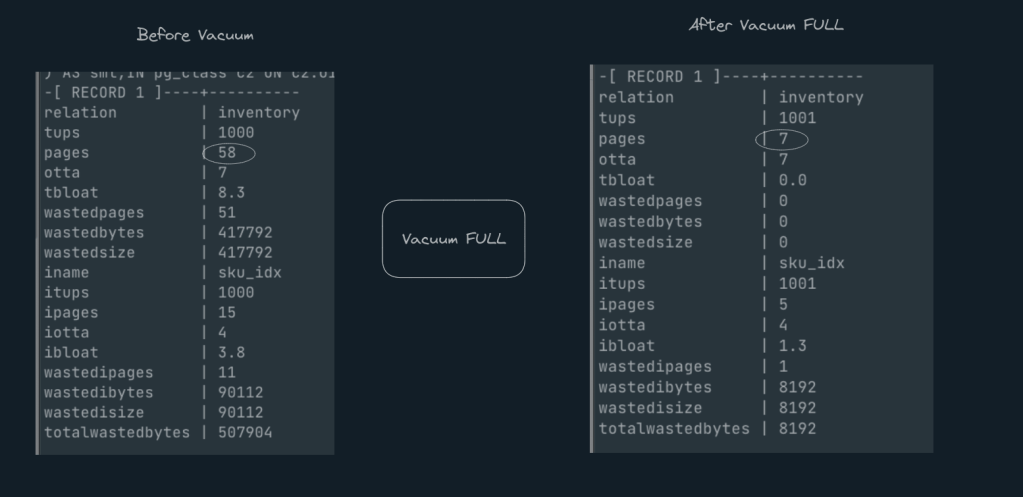Click the ibloat value 3.8
The image size is (1023, 497).
coord(231,353)
